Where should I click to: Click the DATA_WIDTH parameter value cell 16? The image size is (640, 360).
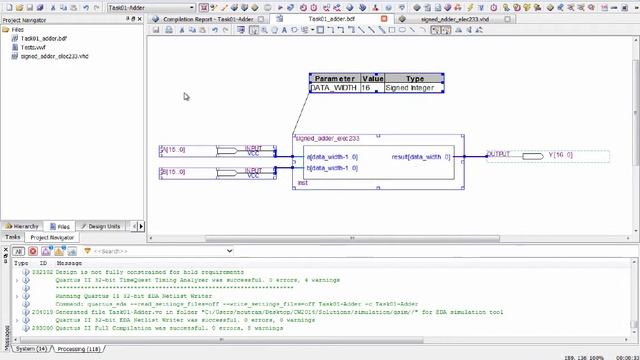[372, 88]
